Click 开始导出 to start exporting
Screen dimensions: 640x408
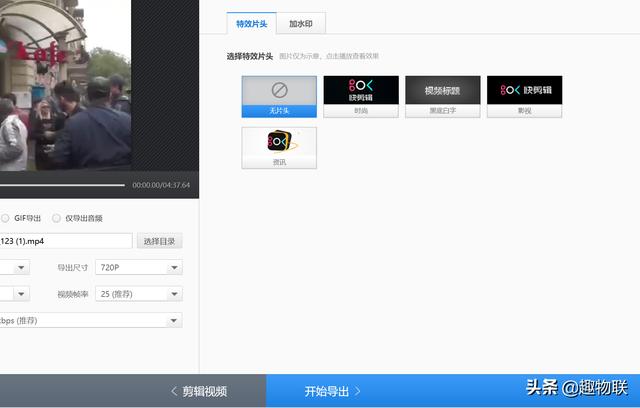pyautogui.click(x=332, y=391)
